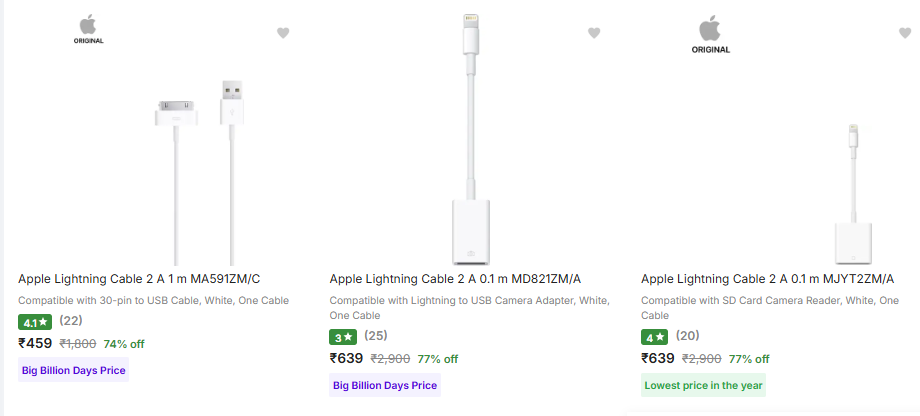Open the Apple Lightning Cable MJYT2ZM/A title link
The height and width of the screenshot is (416, 920).
coord(767,279)
